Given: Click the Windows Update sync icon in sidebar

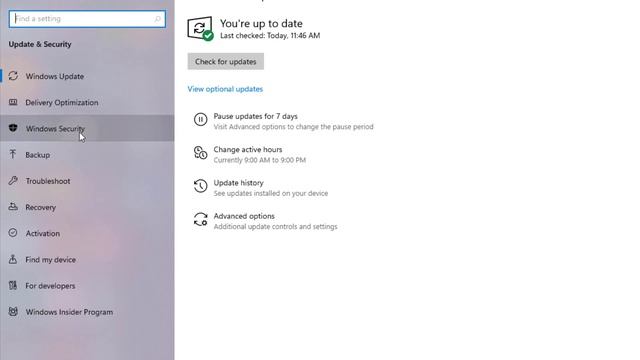Looking at the screenshot, I should [13, 76].
